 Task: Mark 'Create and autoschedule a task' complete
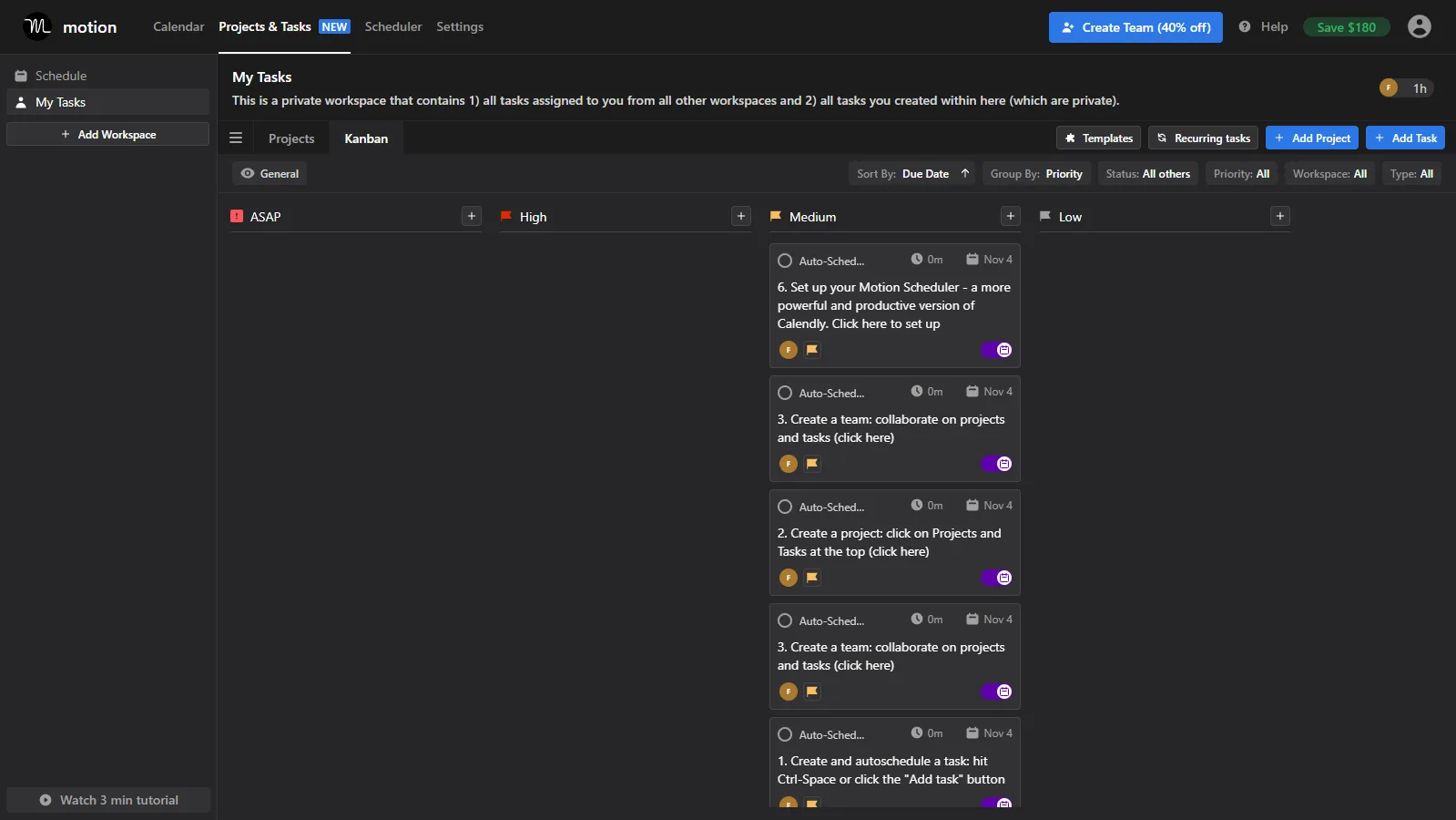tap(785, 734)
